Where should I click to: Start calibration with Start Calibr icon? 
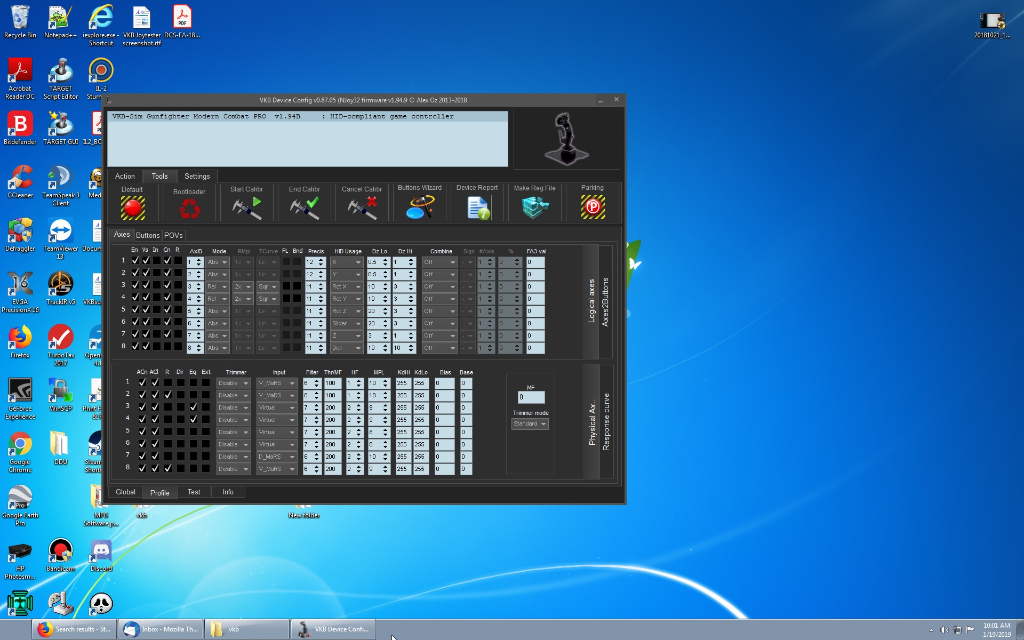247,207
